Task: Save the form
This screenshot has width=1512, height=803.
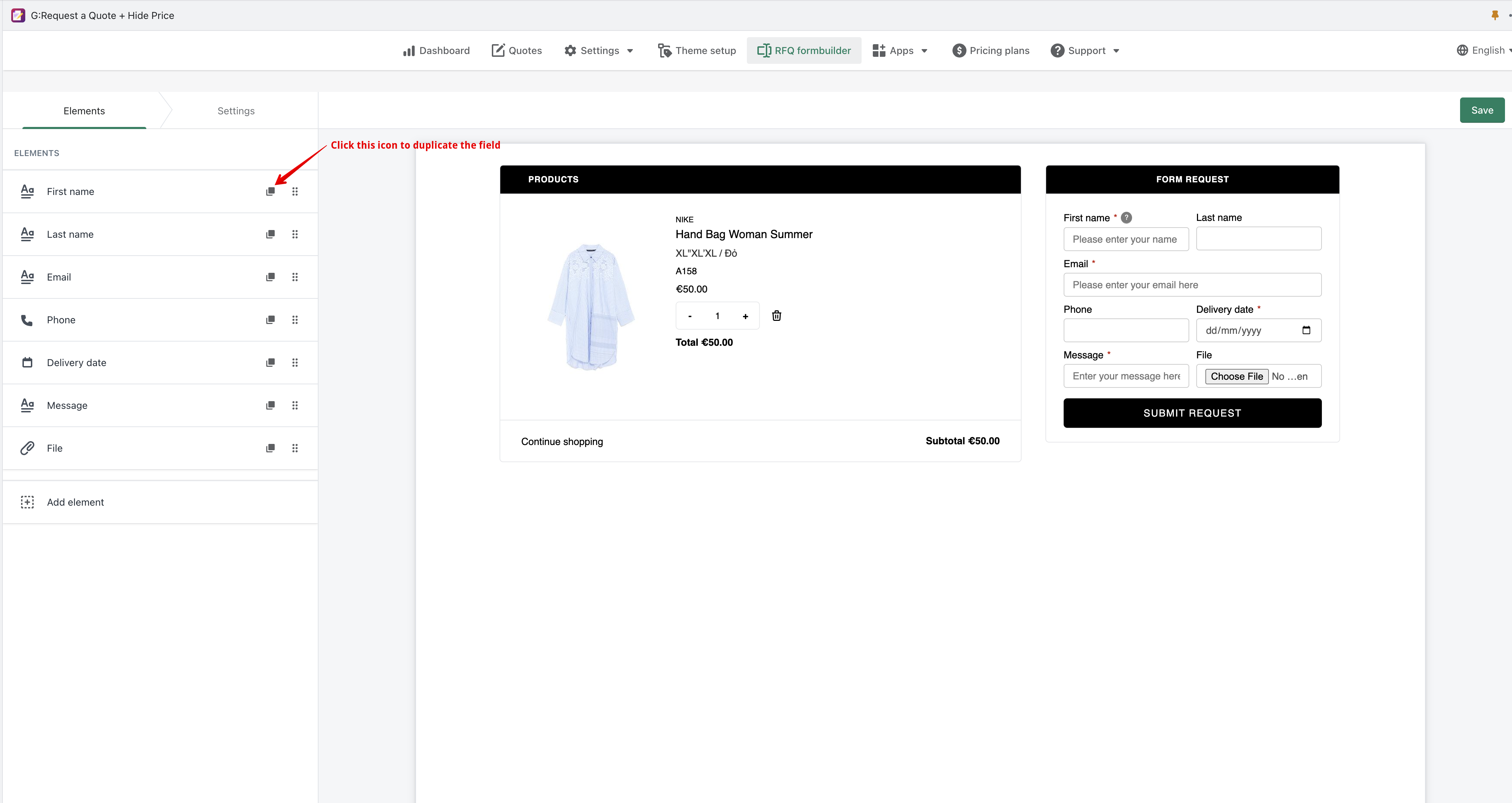Action: pos(1482,110)
